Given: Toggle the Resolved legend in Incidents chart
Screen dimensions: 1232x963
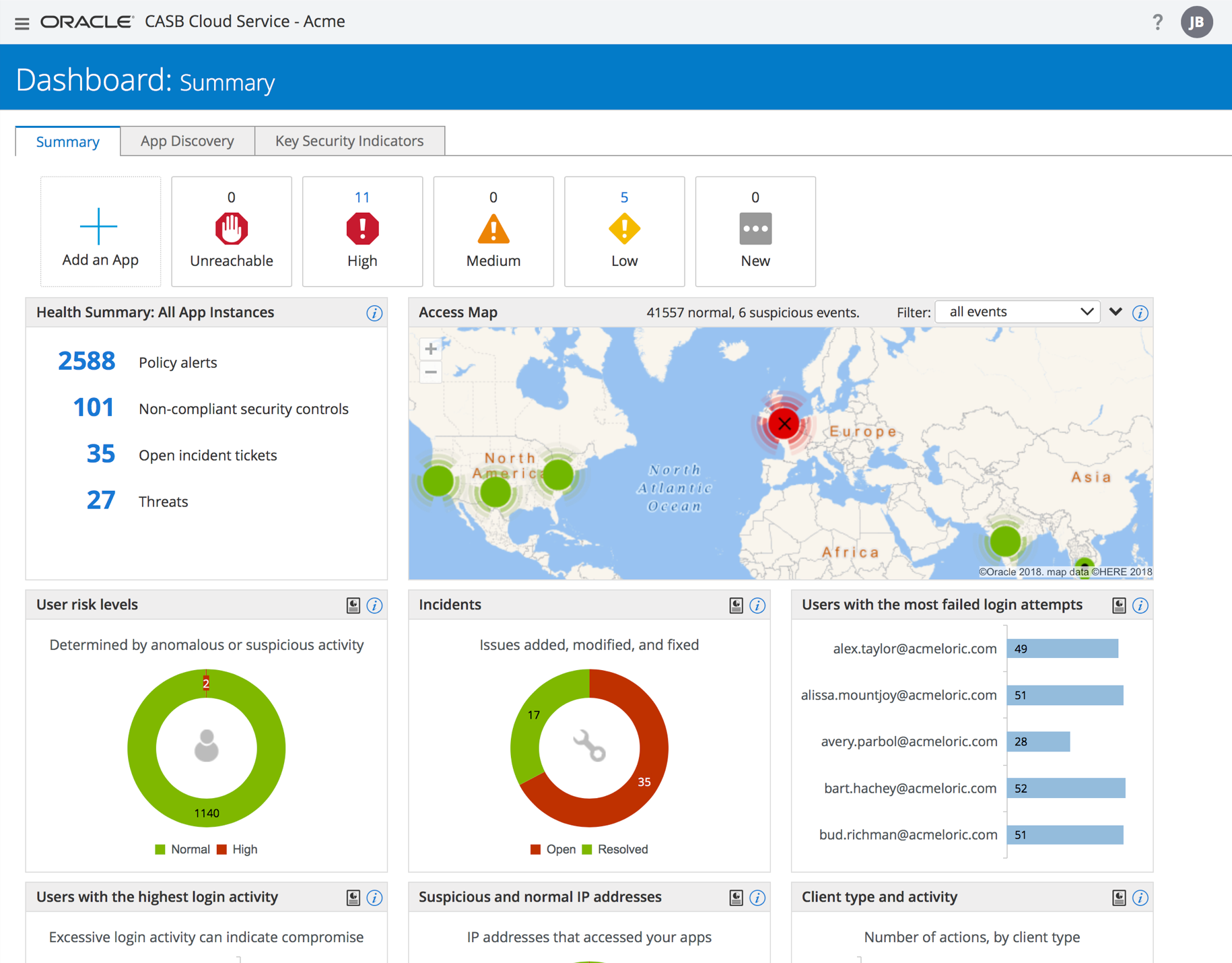Looking at the screenshot, I should 615,849.
